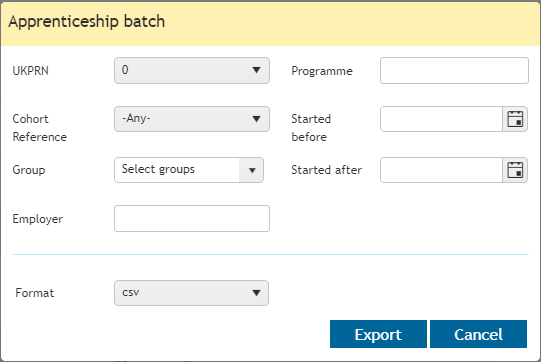Click the Started after label

pyautogui.click(x=326, y=170)
